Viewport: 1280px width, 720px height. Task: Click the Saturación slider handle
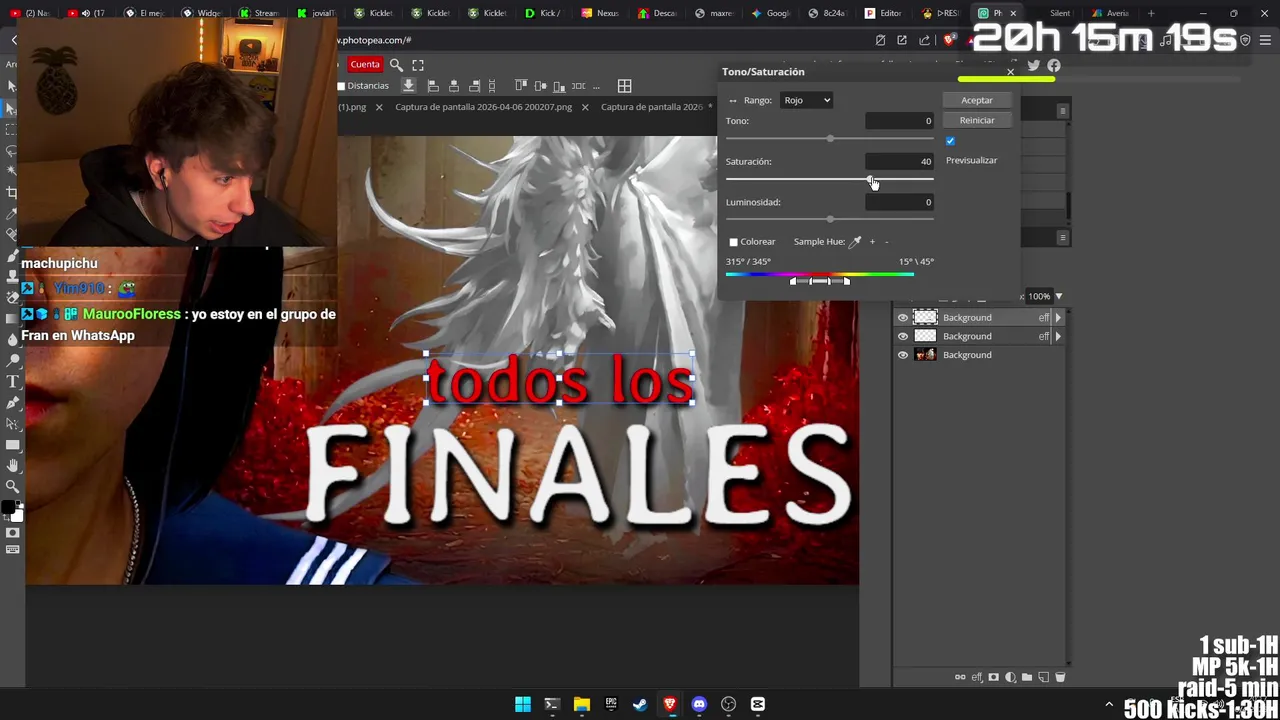871,180
